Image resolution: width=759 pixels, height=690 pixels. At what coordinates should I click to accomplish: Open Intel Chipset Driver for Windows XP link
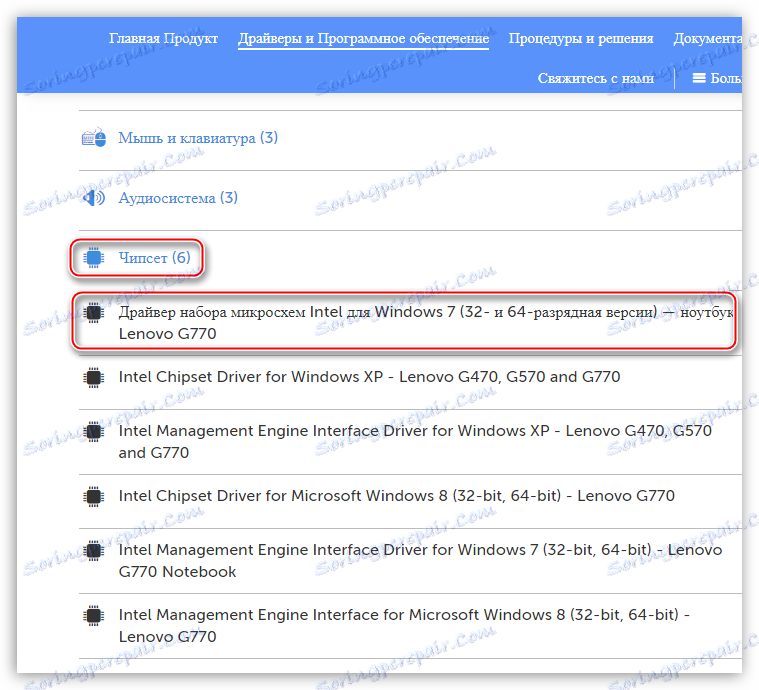tap(369, 377)
